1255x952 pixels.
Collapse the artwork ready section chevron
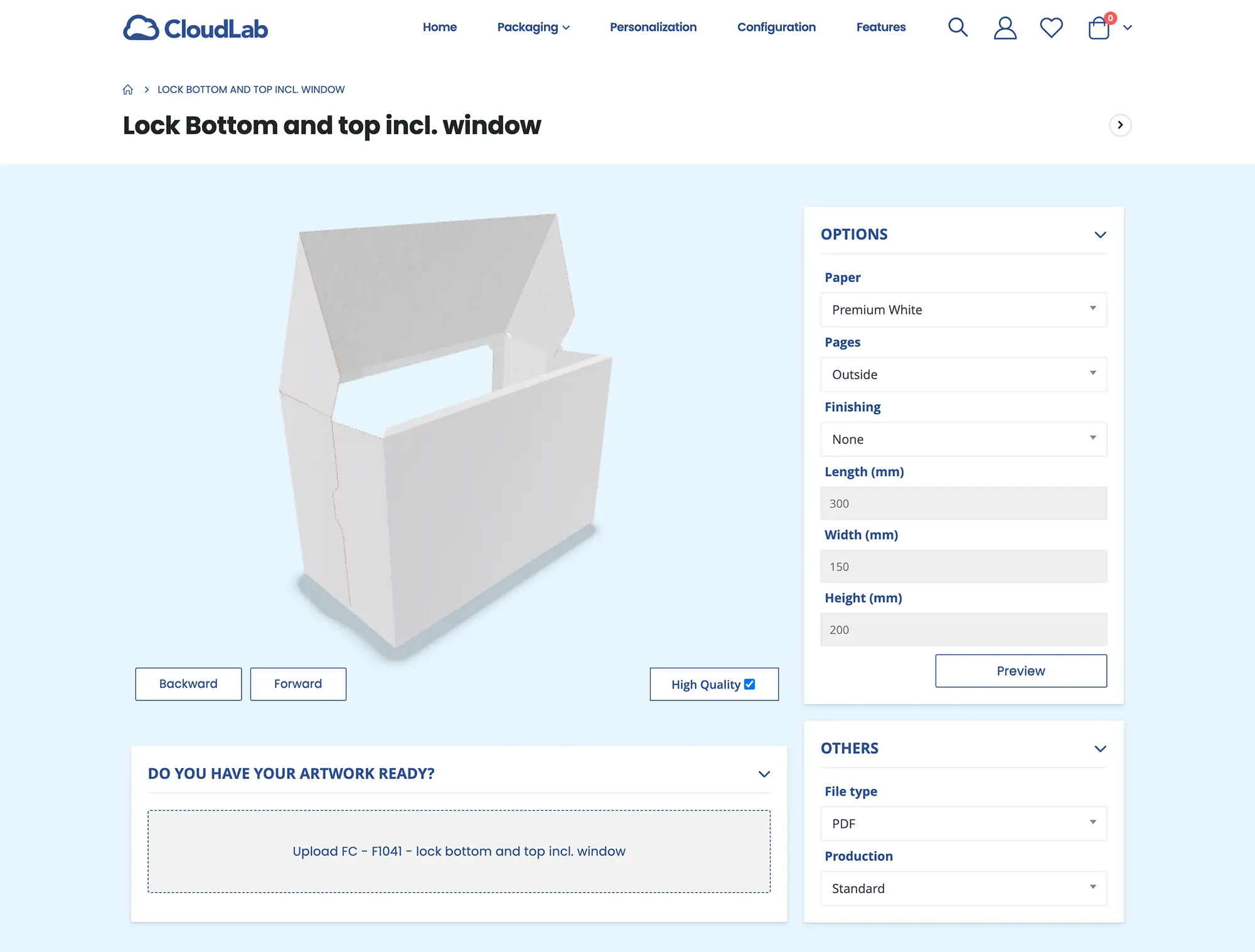point(764,774)
